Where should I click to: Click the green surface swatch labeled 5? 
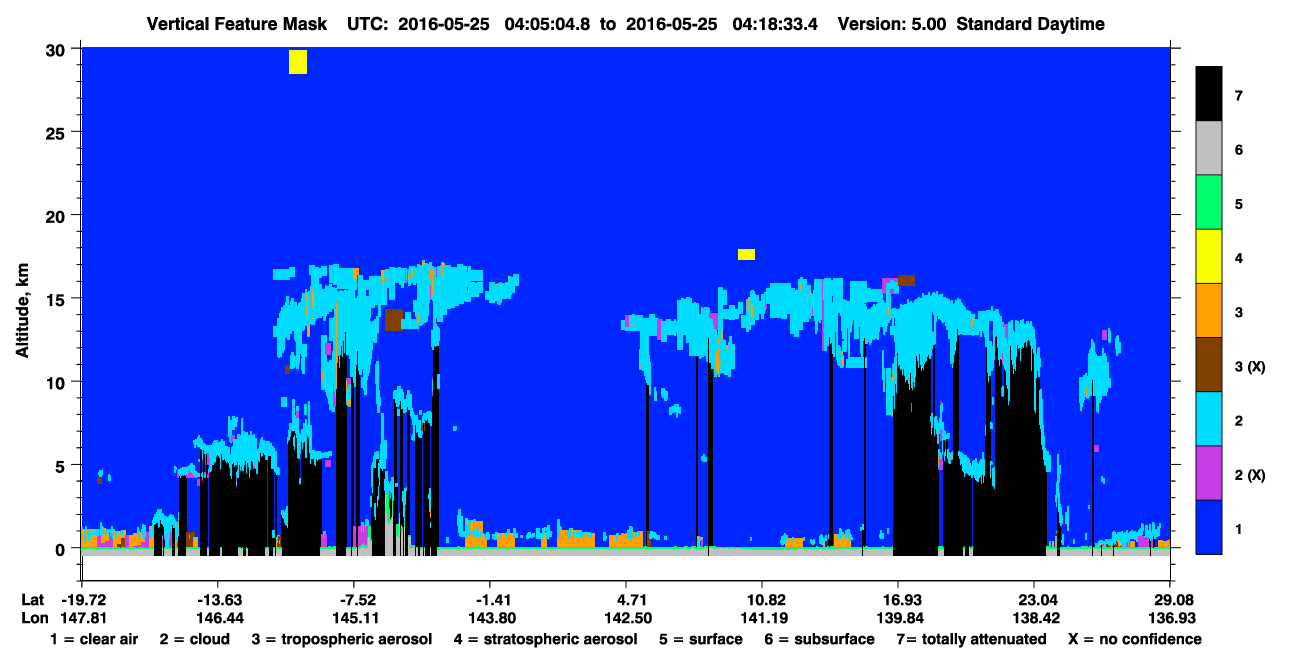pos(1209,203)
